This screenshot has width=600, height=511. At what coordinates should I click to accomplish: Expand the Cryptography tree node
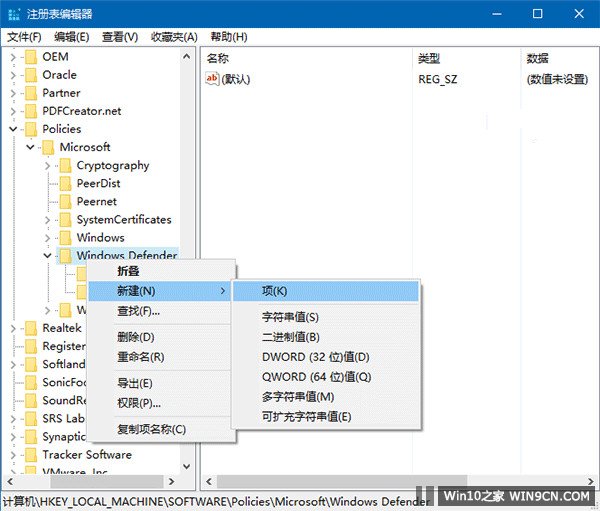point(48,166)
